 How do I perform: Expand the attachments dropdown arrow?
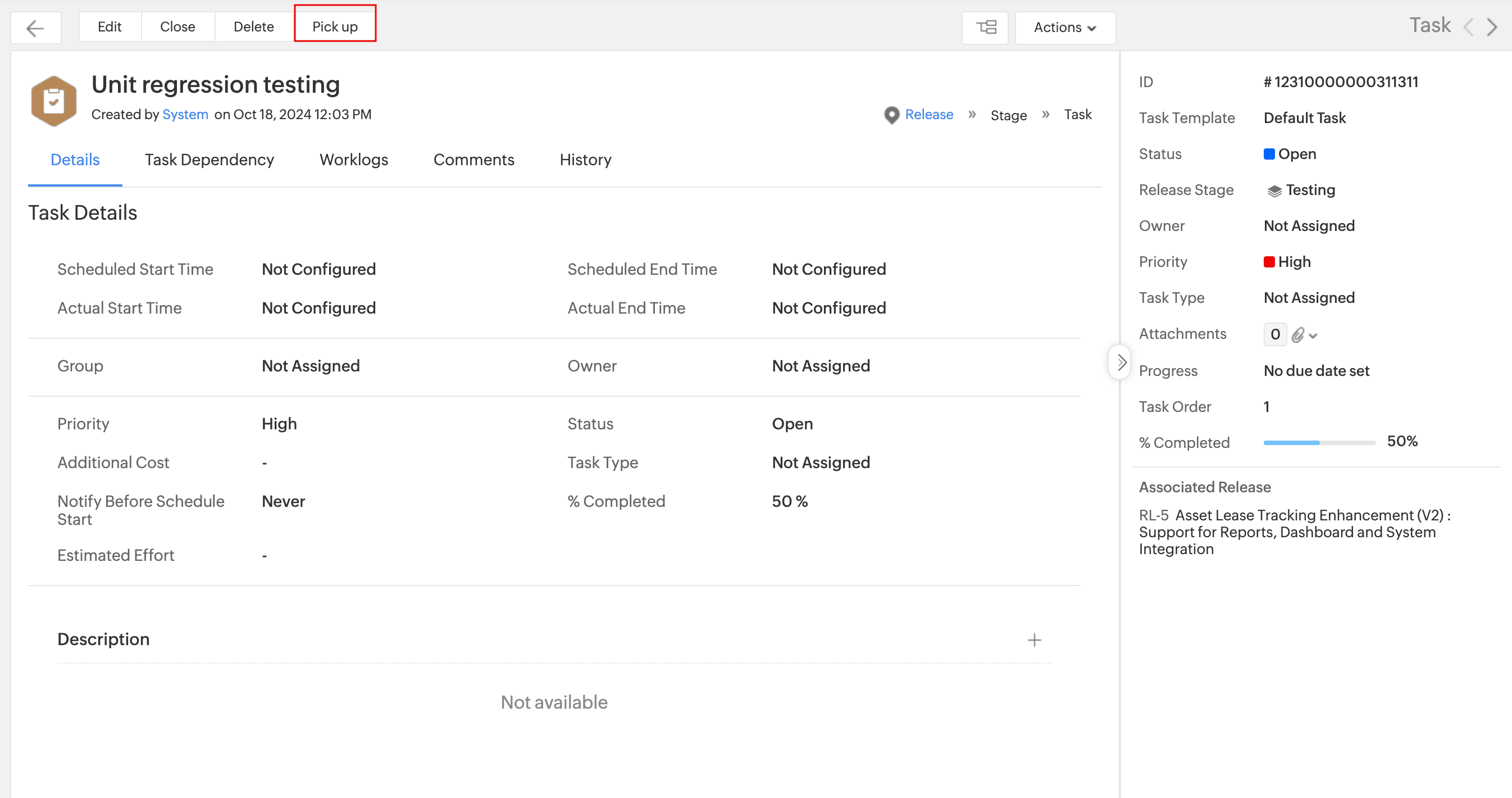coord(1313,336)
